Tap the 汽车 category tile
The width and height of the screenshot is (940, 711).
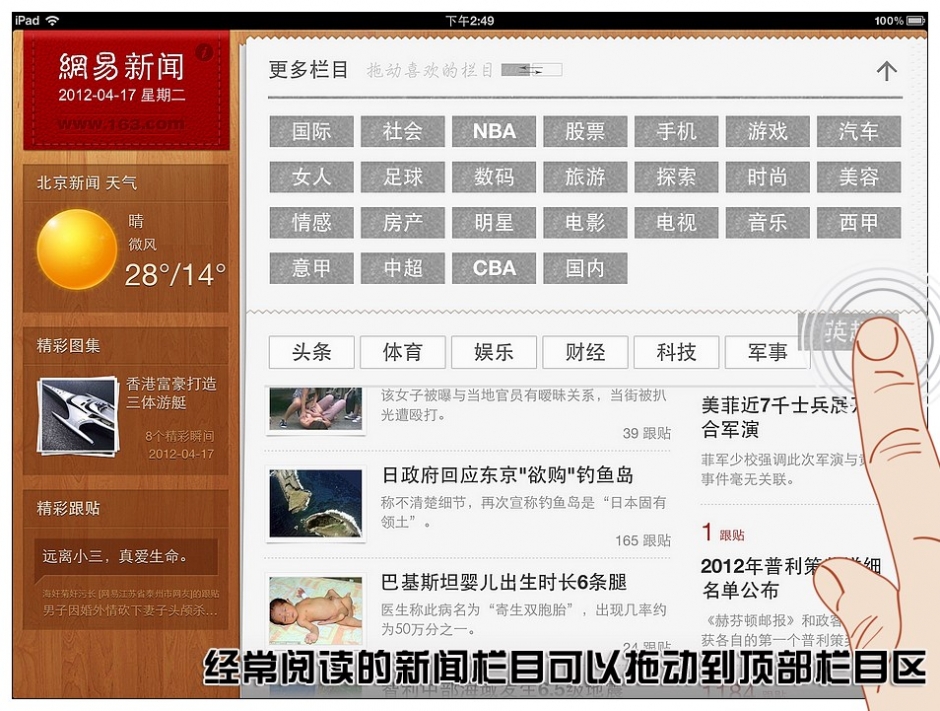[858, 131]
